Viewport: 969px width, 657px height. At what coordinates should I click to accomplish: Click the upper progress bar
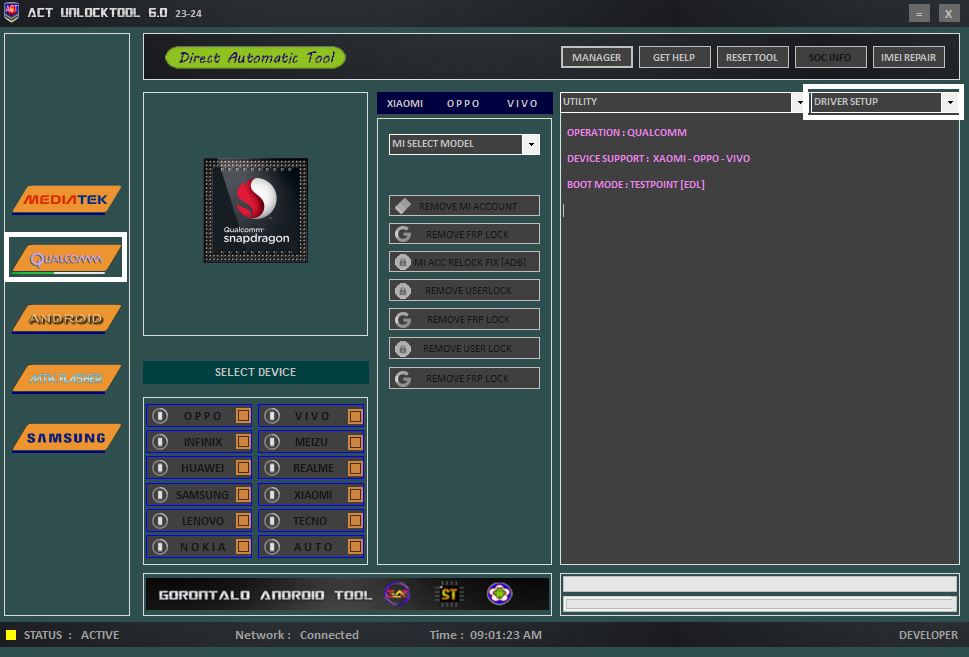pos(760,583)
